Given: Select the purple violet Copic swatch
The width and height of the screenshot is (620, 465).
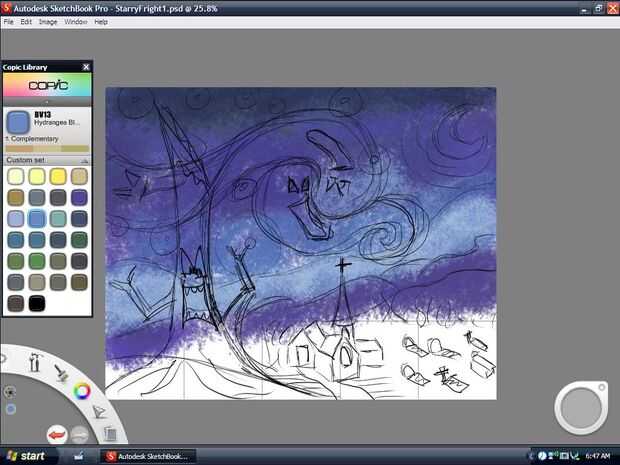Looking at the screenshot, I should click(79, 197).
